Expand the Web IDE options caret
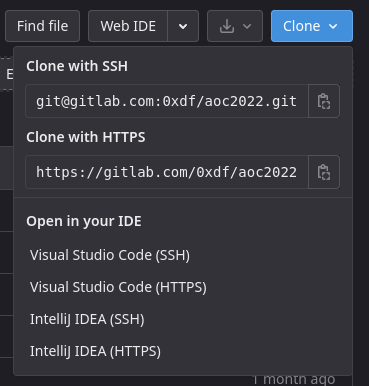Viewport: 369px width, 386px height. [x=183, y=26]
